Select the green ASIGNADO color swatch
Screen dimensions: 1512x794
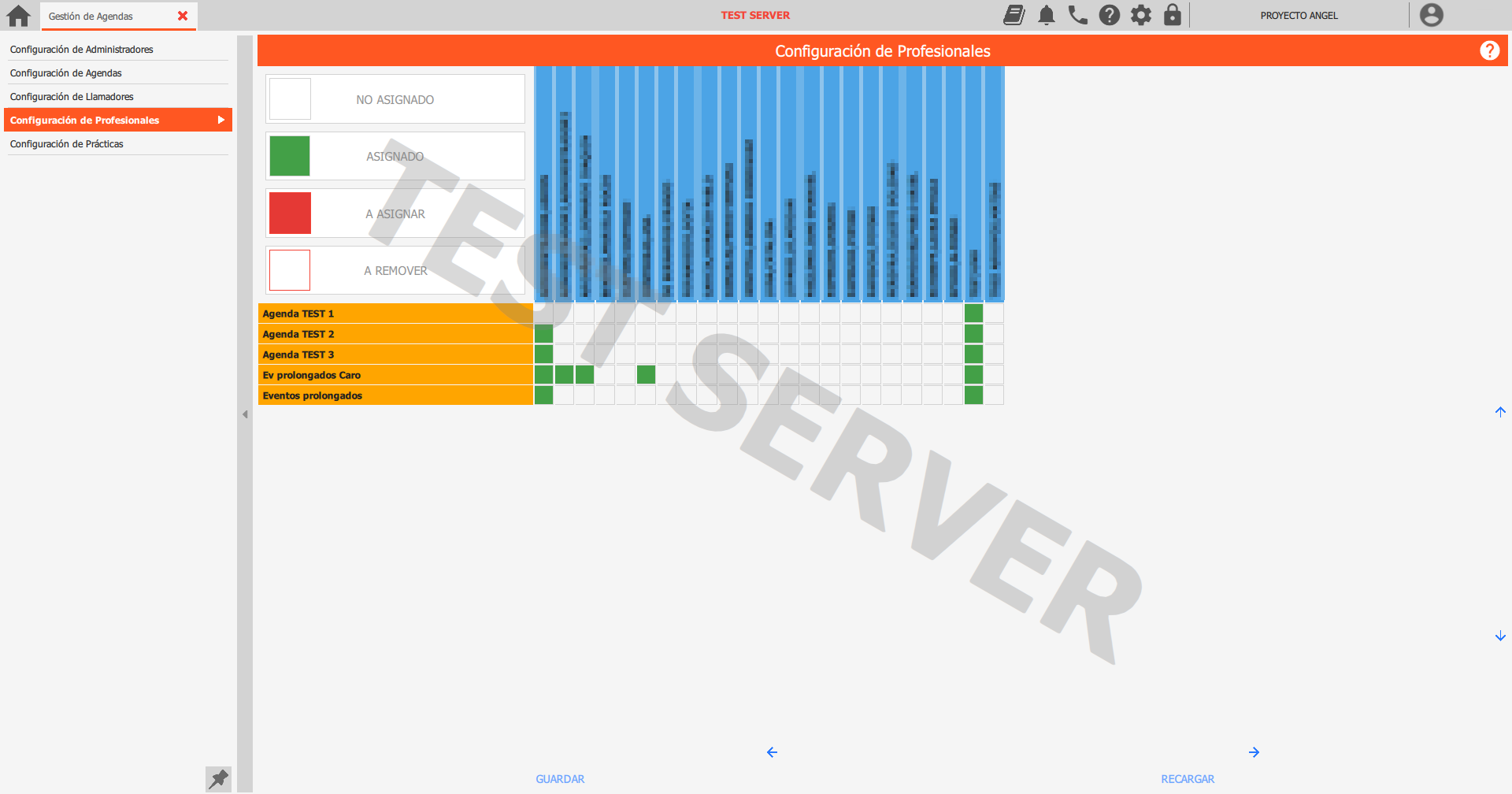pos(290,156)
